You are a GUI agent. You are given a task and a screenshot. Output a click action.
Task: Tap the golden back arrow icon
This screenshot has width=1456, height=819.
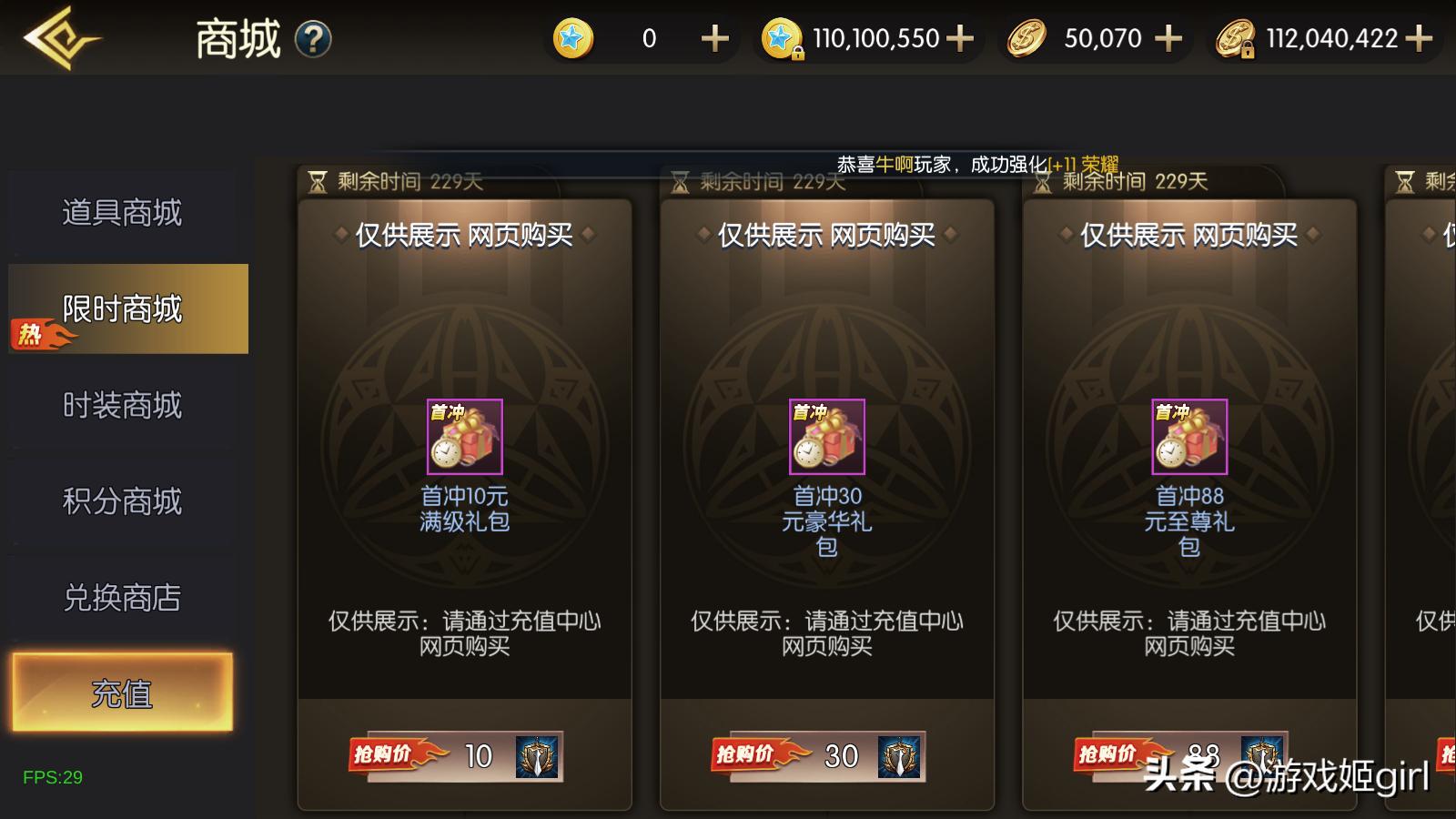pos(61,38)
